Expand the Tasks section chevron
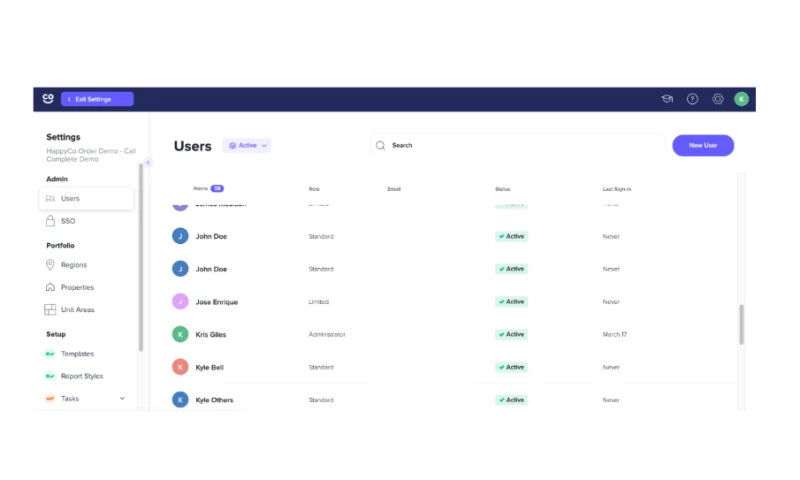 [122, 398]
